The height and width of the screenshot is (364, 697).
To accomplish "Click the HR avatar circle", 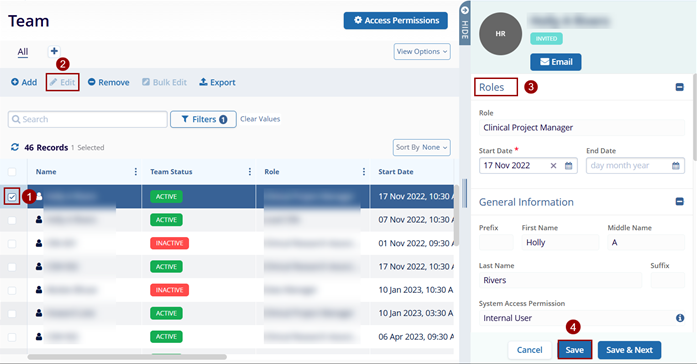I will [x=501, y=34].
